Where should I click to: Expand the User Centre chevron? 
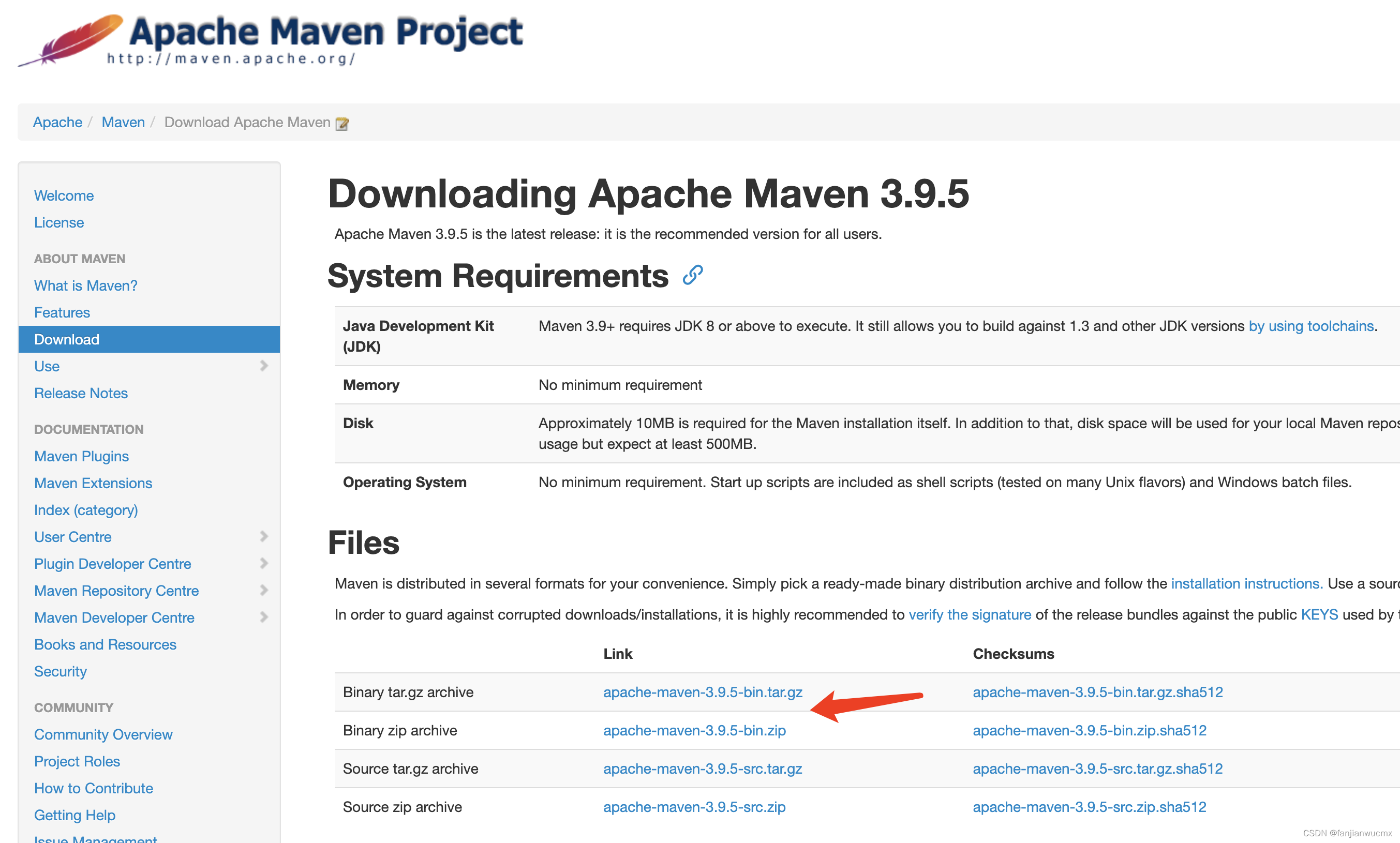coord(264,536)
